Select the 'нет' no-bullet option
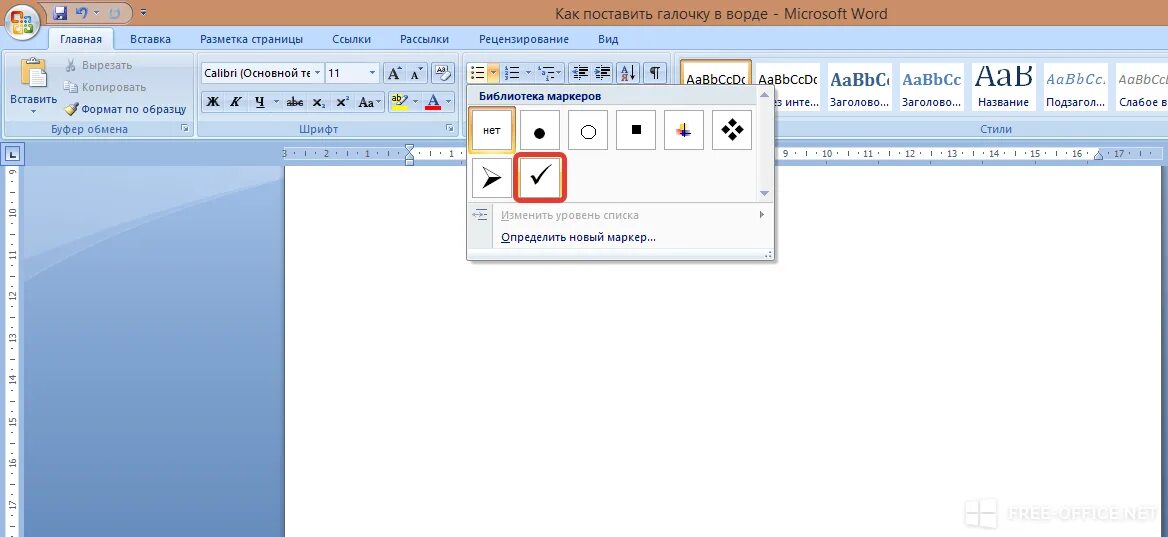The height and width of the screenshot is (537, 1168). tap(492, 130)
